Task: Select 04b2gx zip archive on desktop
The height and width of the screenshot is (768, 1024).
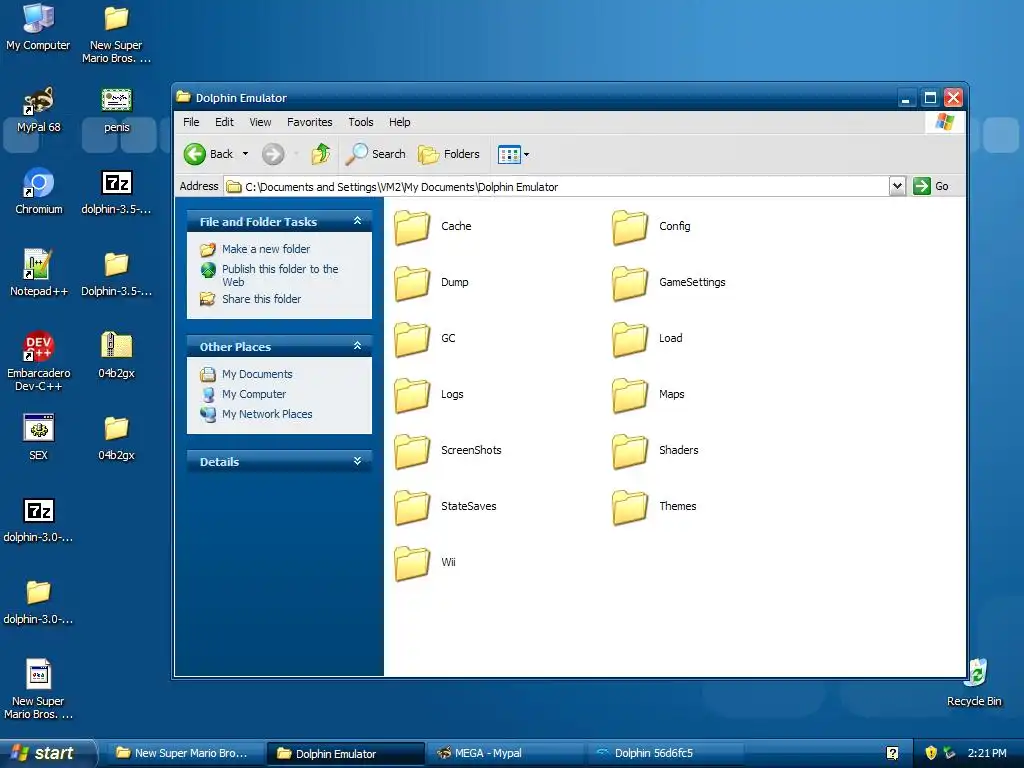Action: [116, 356]
